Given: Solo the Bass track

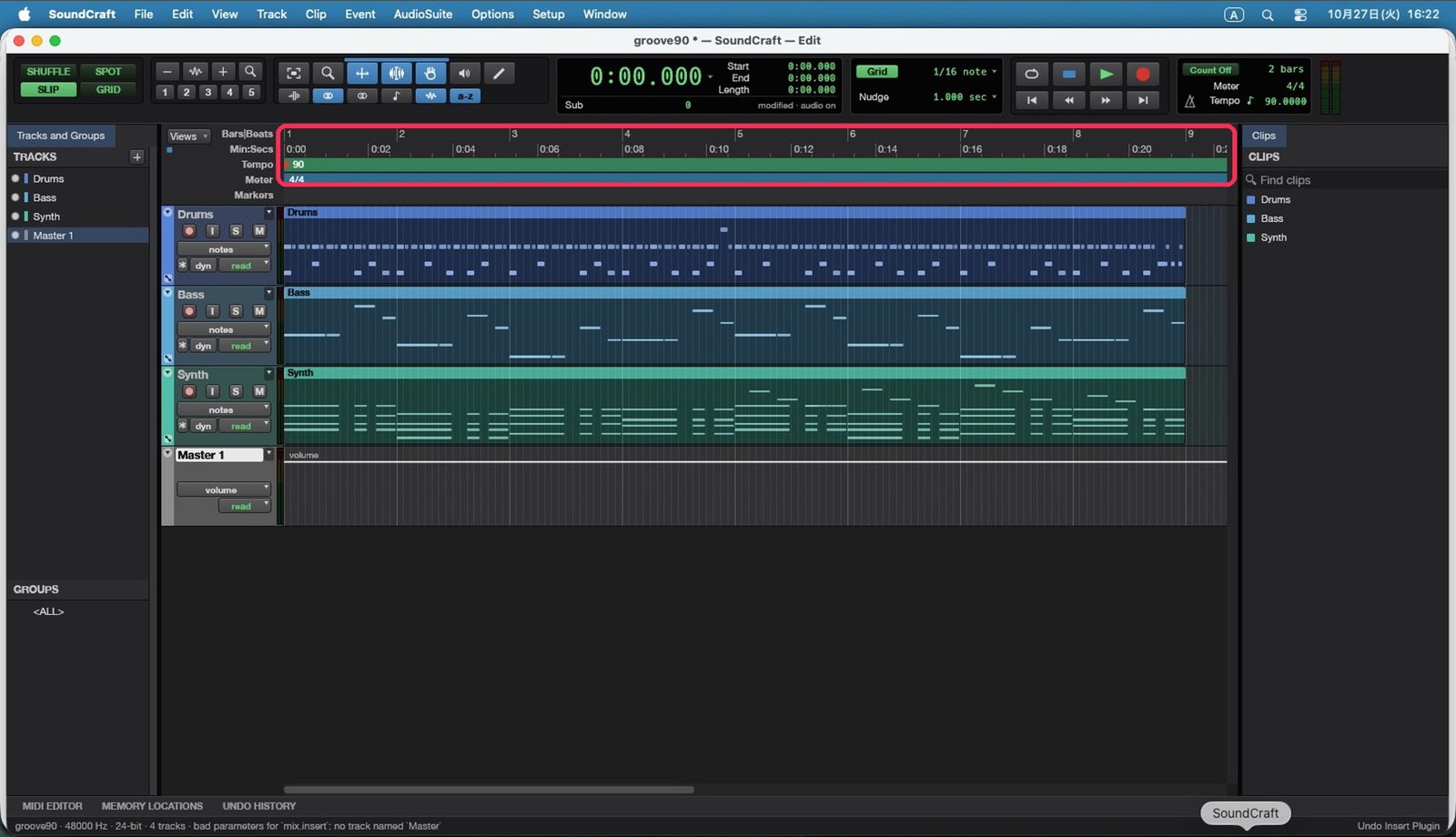Looking at the screenshot, I should 236,311.
